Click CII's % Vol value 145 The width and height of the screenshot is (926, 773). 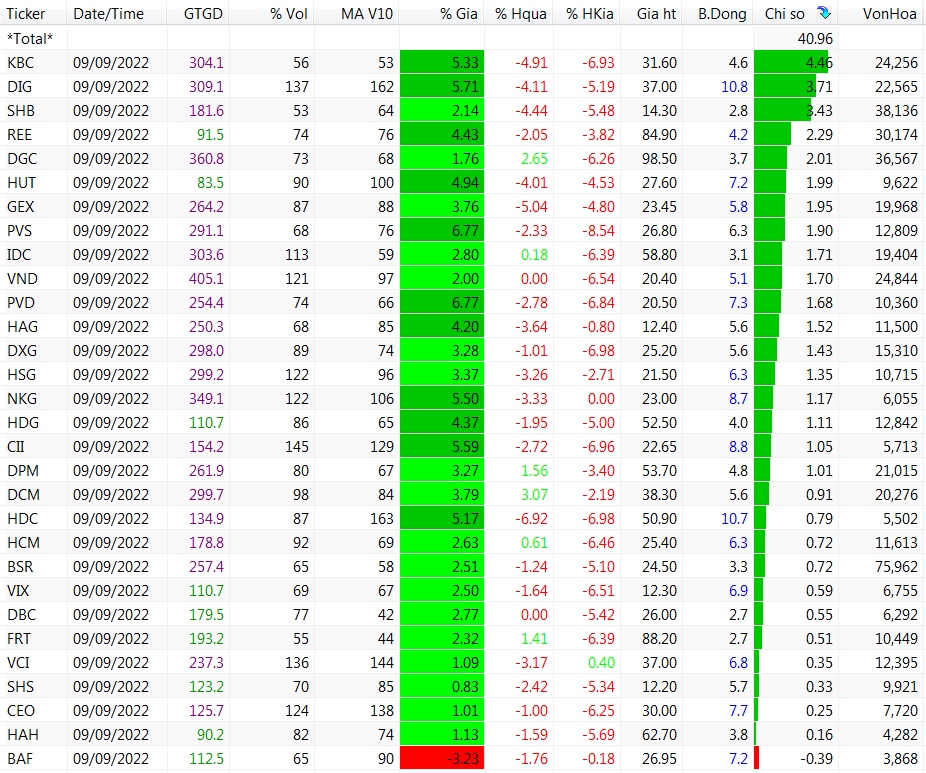pos(297,447)
